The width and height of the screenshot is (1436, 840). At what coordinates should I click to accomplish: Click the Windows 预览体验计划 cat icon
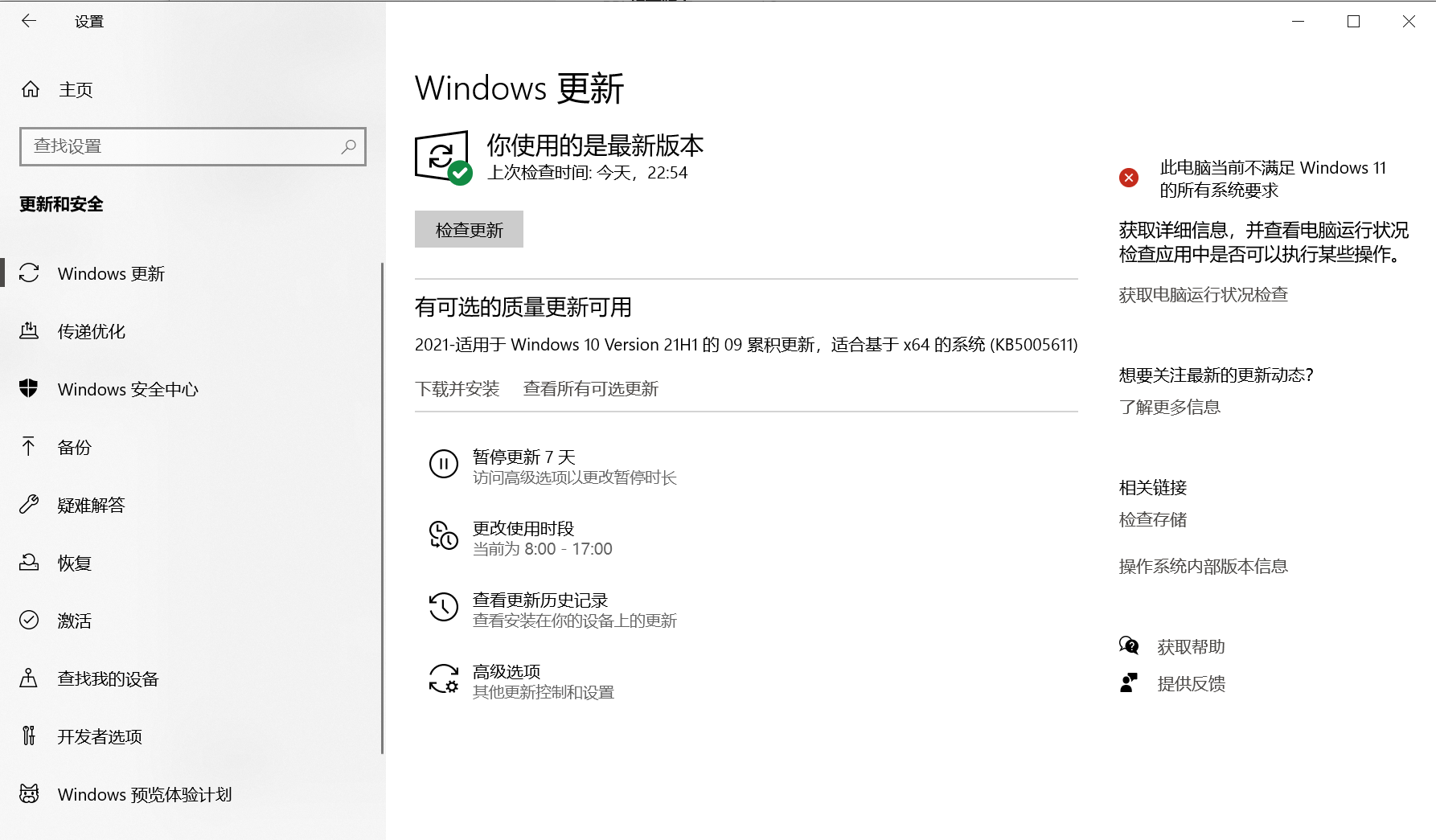tap(29, 794)
